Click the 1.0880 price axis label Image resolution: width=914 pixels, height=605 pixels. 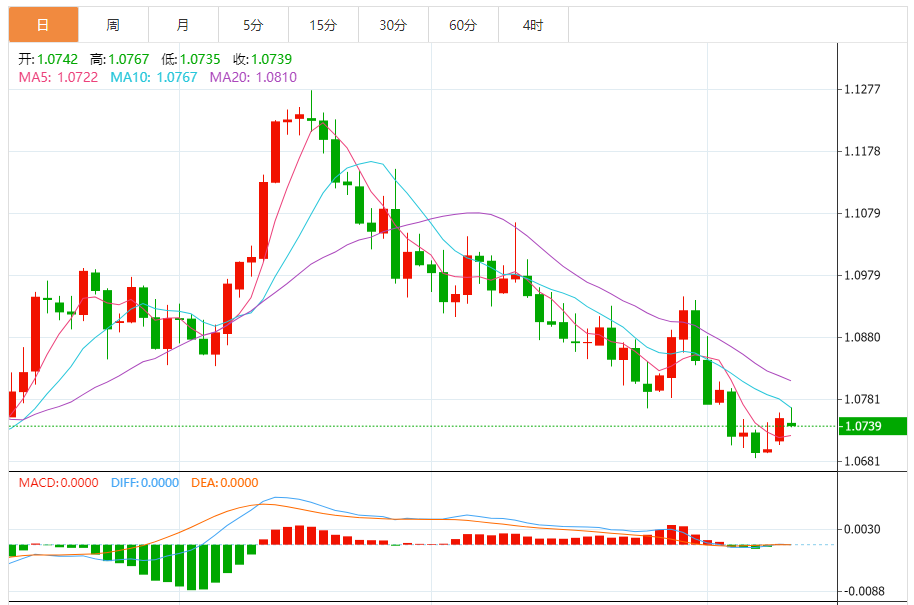pyautogui.click(x=862, y=337)
